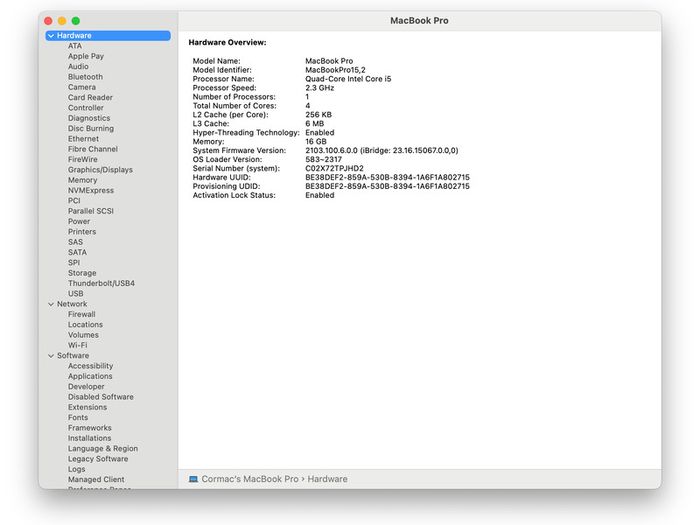Select Audio in the sidebar
The height and width of the screenshot is (525, 700).
coord(78,67)
